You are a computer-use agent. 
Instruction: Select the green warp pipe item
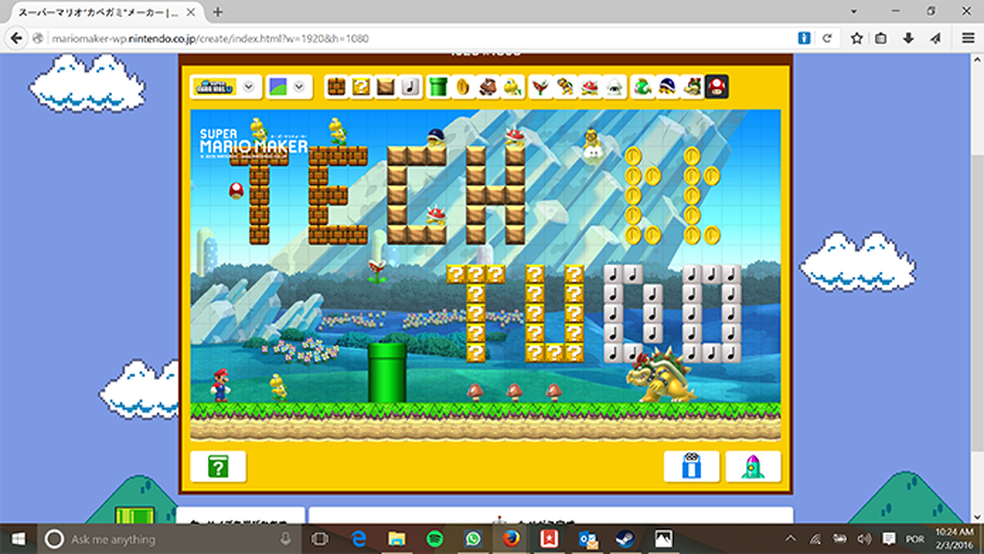click(x=438, y=87)
